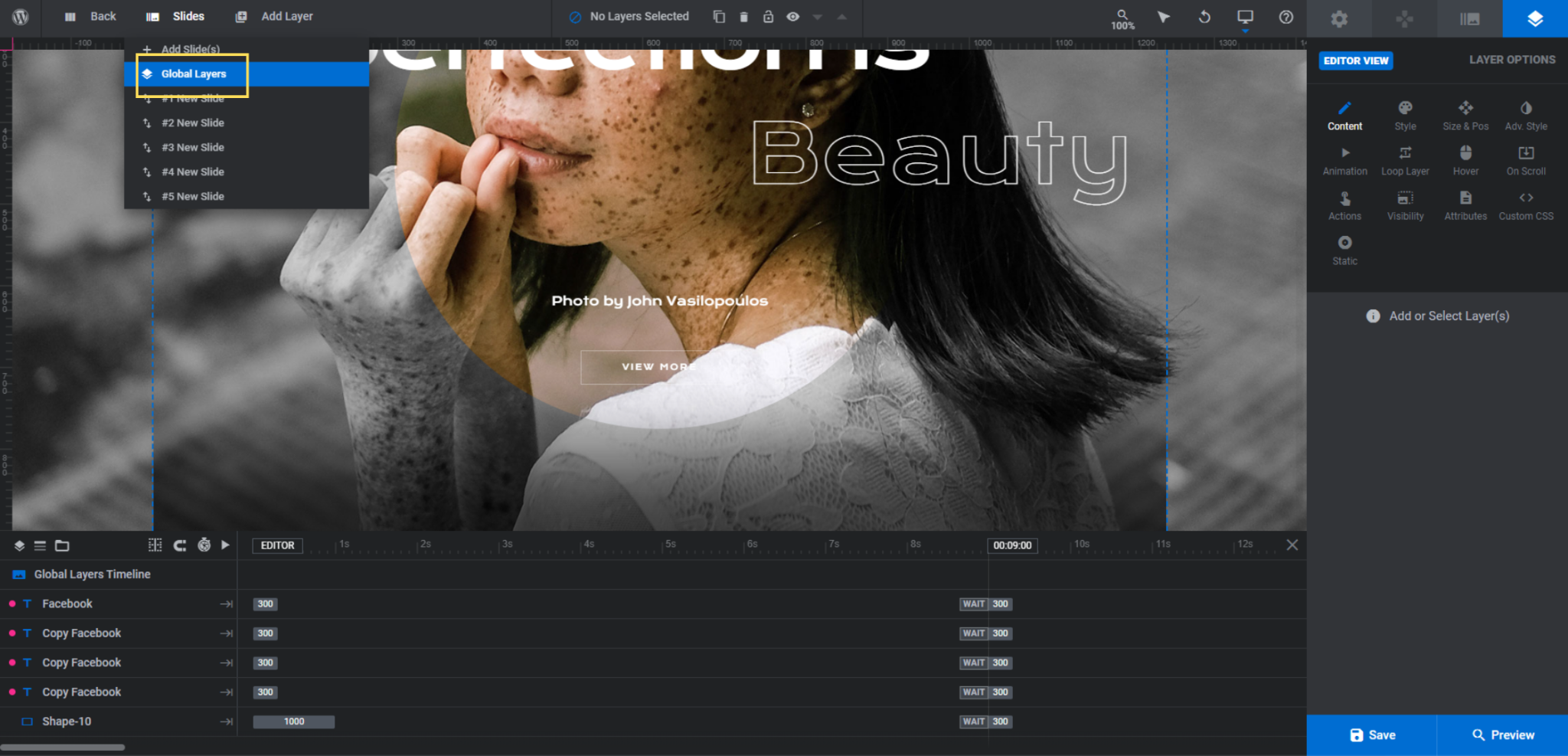Toggle the timeline loop replay icon
Image resolution: width=1568 pixels, height=756 pixels.
(180, 545)
